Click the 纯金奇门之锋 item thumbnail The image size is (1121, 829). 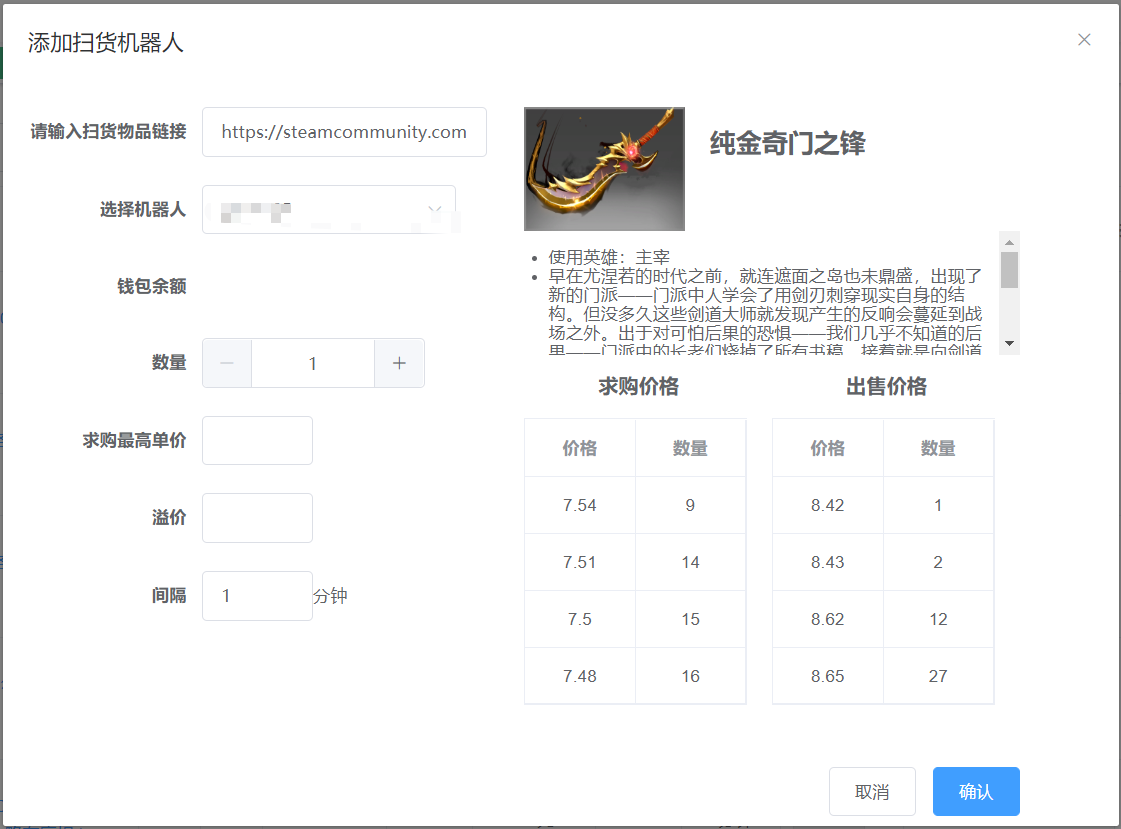pos(604,169)
